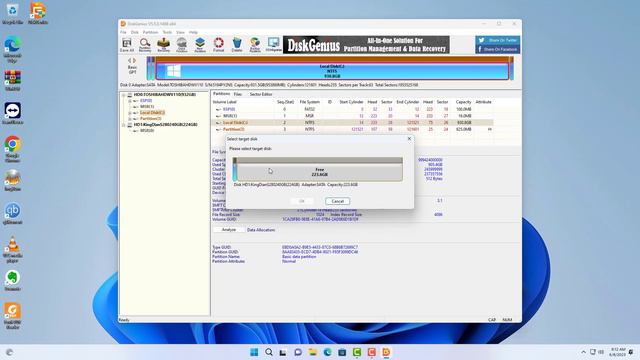Select HD1 KingDian disk in tree
Viewport: 640px width, 360px height.
point(165,124)
